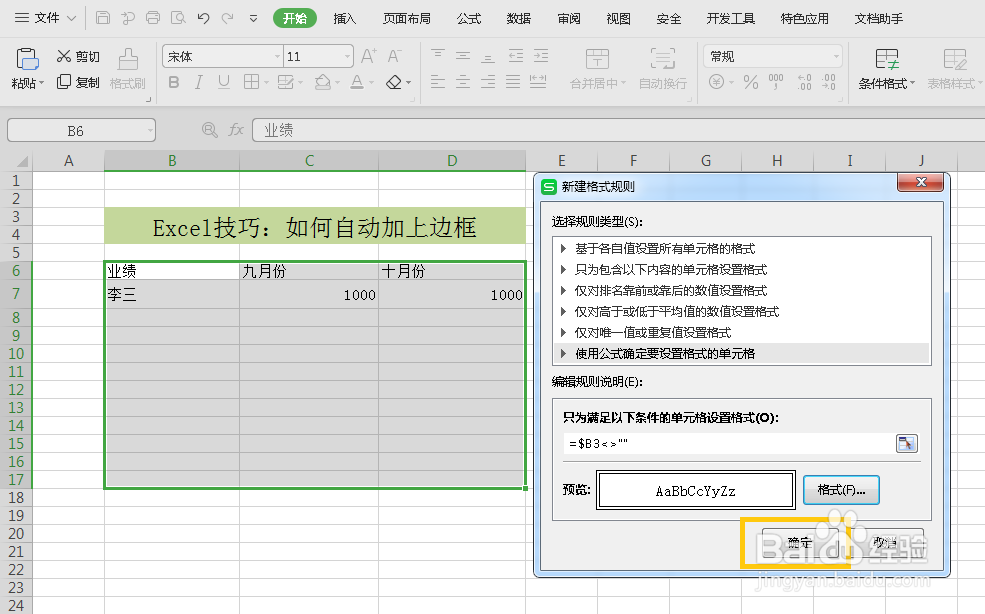This screenshot has width=985, height=614.
Task: Open the font size dropdown
Action: 347,57
